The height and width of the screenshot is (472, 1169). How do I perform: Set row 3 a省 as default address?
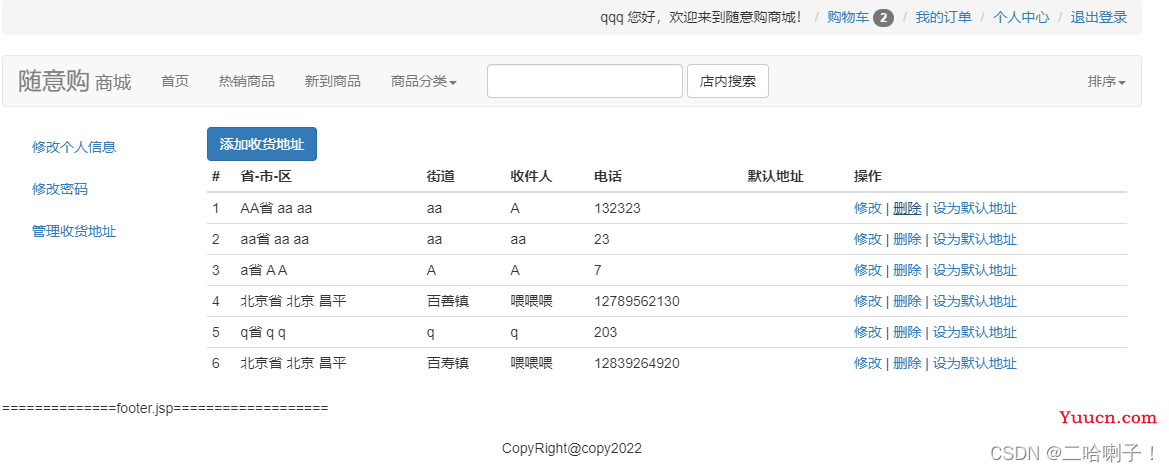(x=974, y=270)
